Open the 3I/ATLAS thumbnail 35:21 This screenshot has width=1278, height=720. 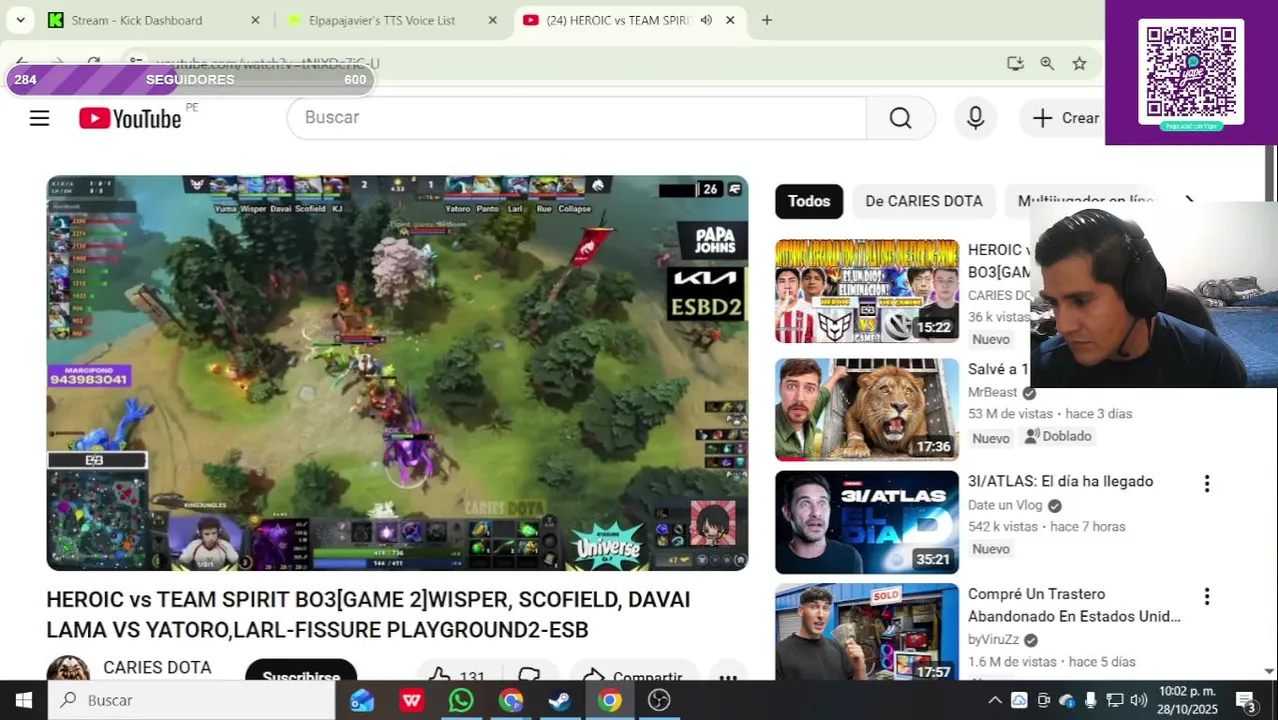click(x=867, y=522)
